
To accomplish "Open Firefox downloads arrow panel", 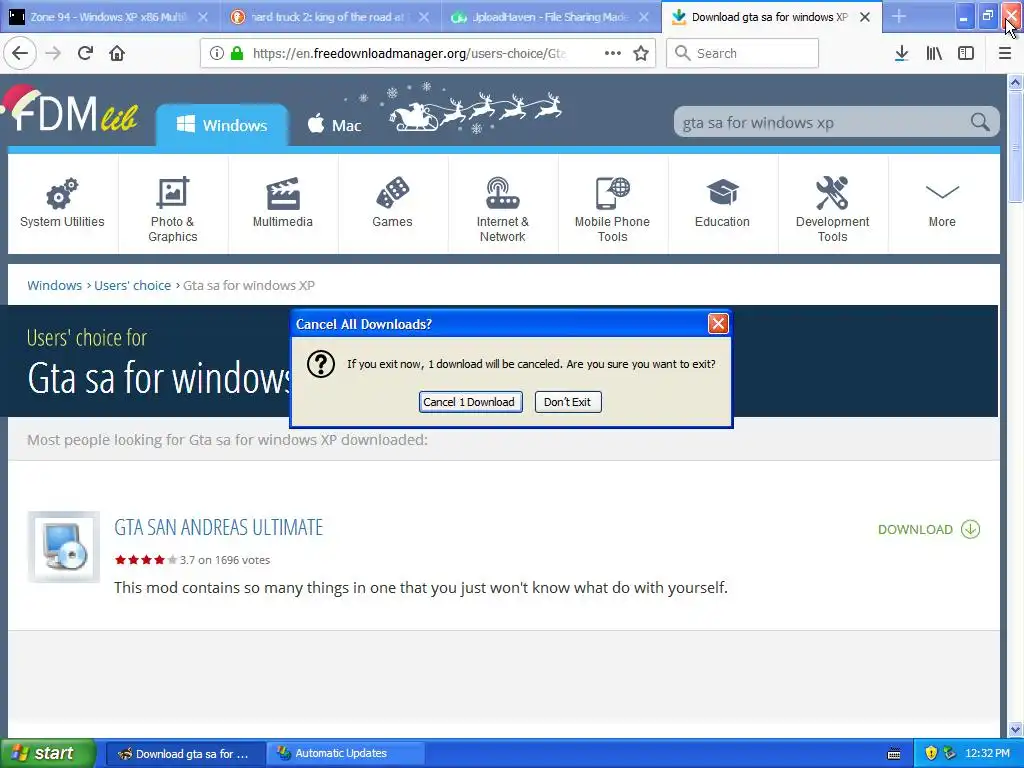I will click(902, 53).
